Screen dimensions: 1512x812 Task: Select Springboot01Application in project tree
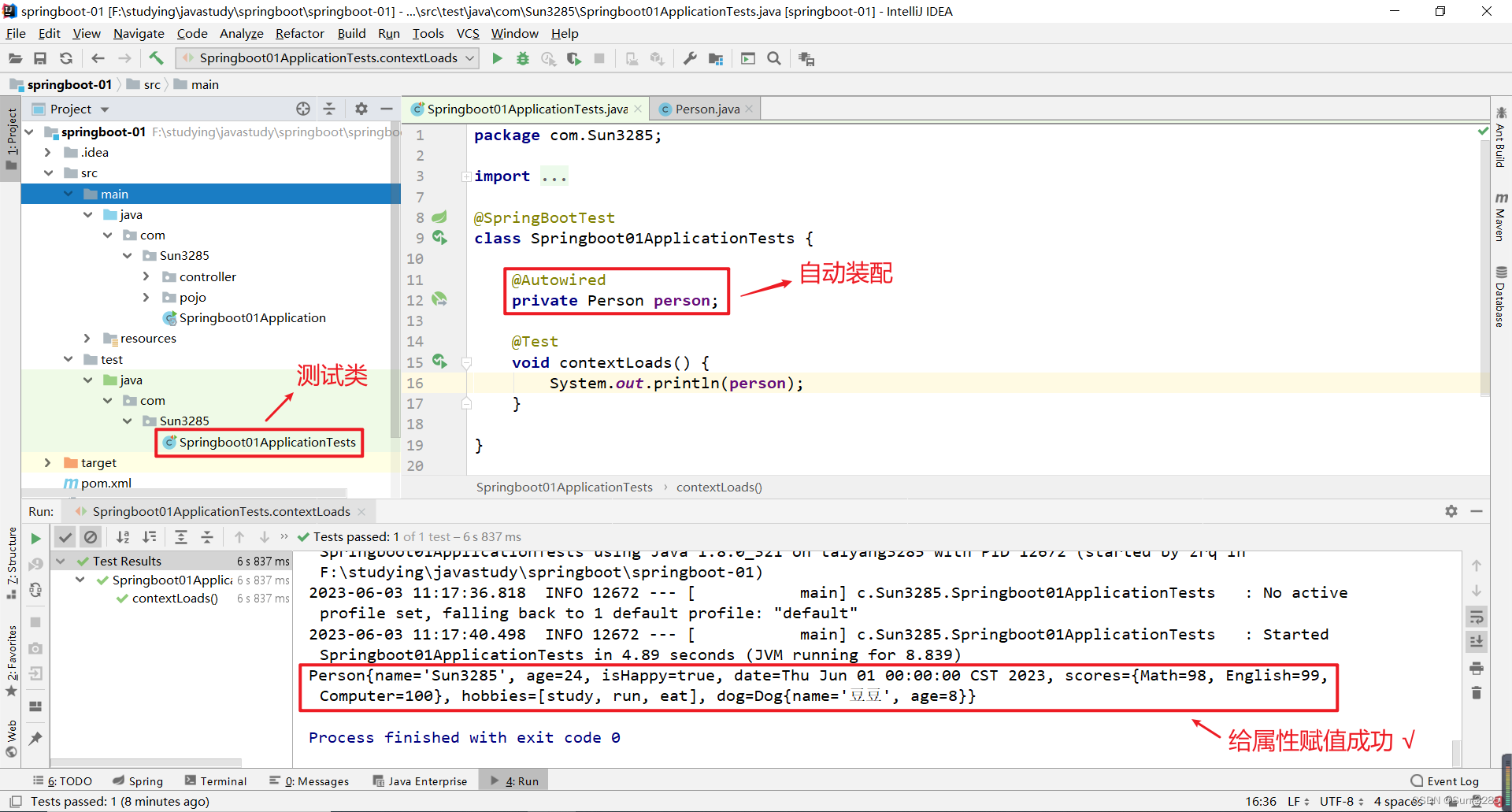click(252, 317)
